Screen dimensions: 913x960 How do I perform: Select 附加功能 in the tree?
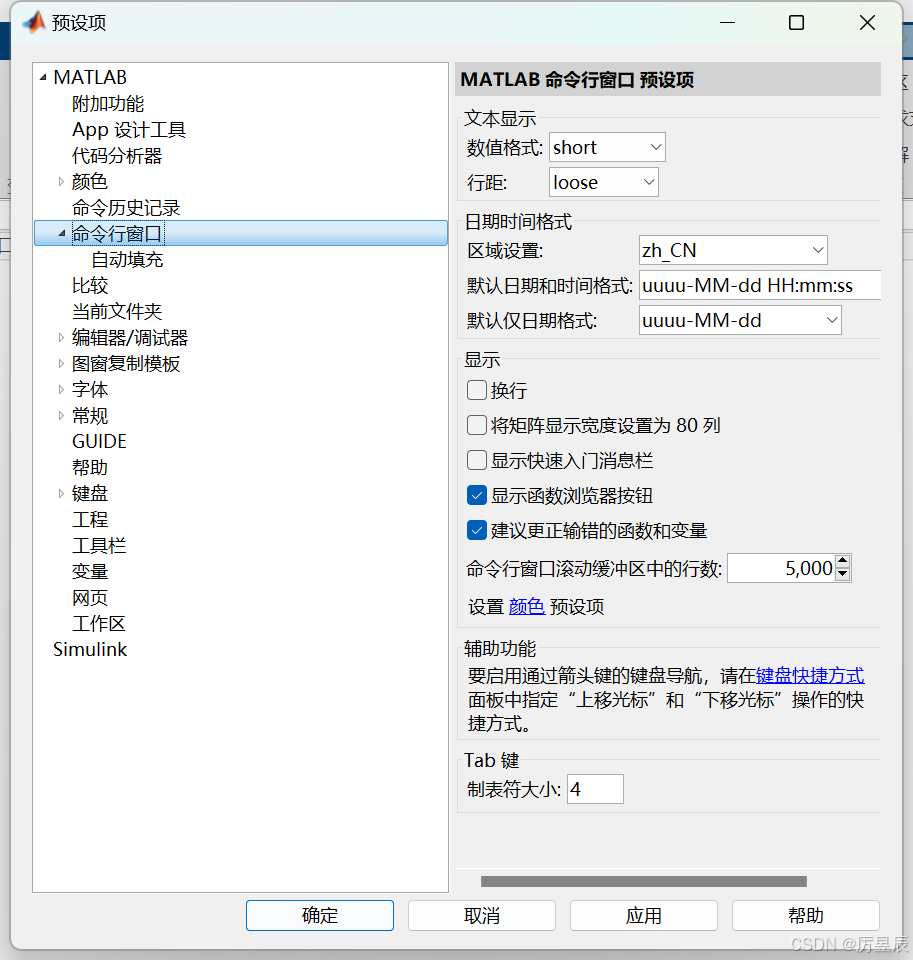[108, 103]
